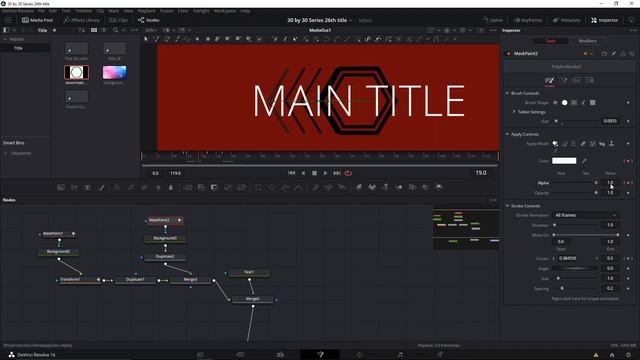This screenshot has width=640, height=360.
Task: Open the Stroke Animation dropdown
Action: click(x=586, y=215)
